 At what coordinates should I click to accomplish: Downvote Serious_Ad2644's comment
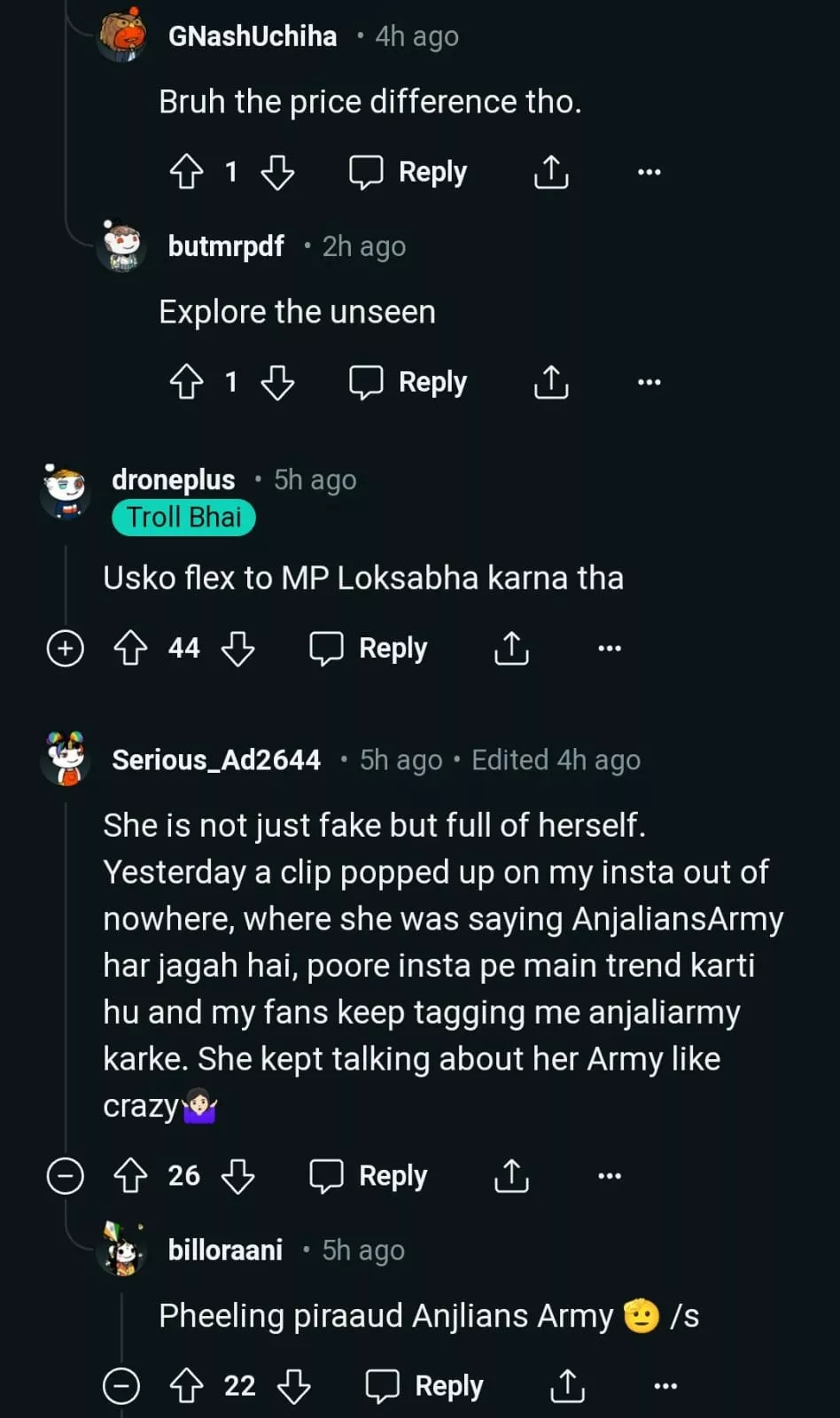click(x=237, y=1176)
